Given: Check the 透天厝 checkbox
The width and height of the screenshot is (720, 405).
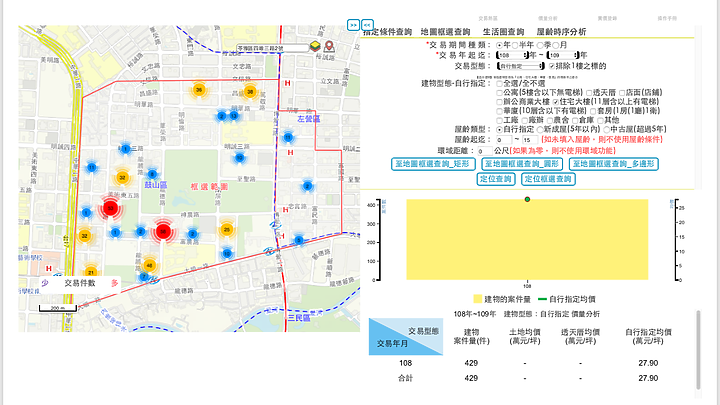Looking at the screenshot, I should (x=589, y=93).
